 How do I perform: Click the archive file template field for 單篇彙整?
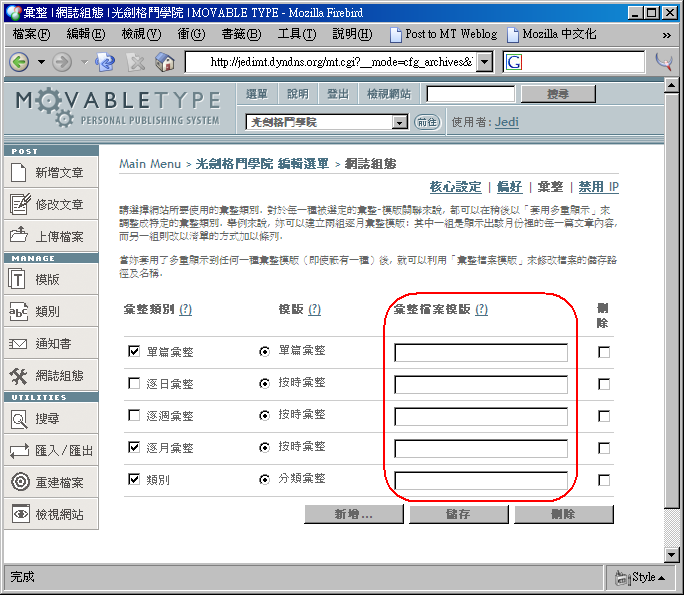coord(481,352)
